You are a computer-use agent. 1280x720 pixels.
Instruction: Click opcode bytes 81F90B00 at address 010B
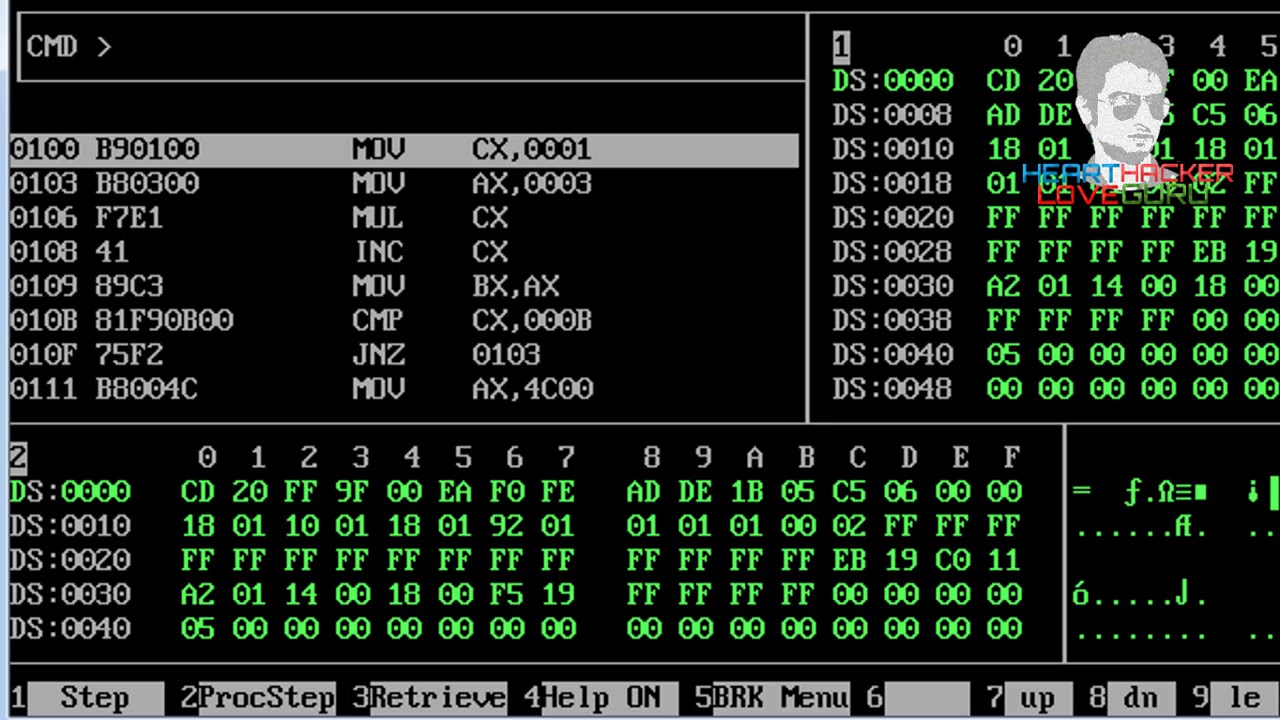164,320
